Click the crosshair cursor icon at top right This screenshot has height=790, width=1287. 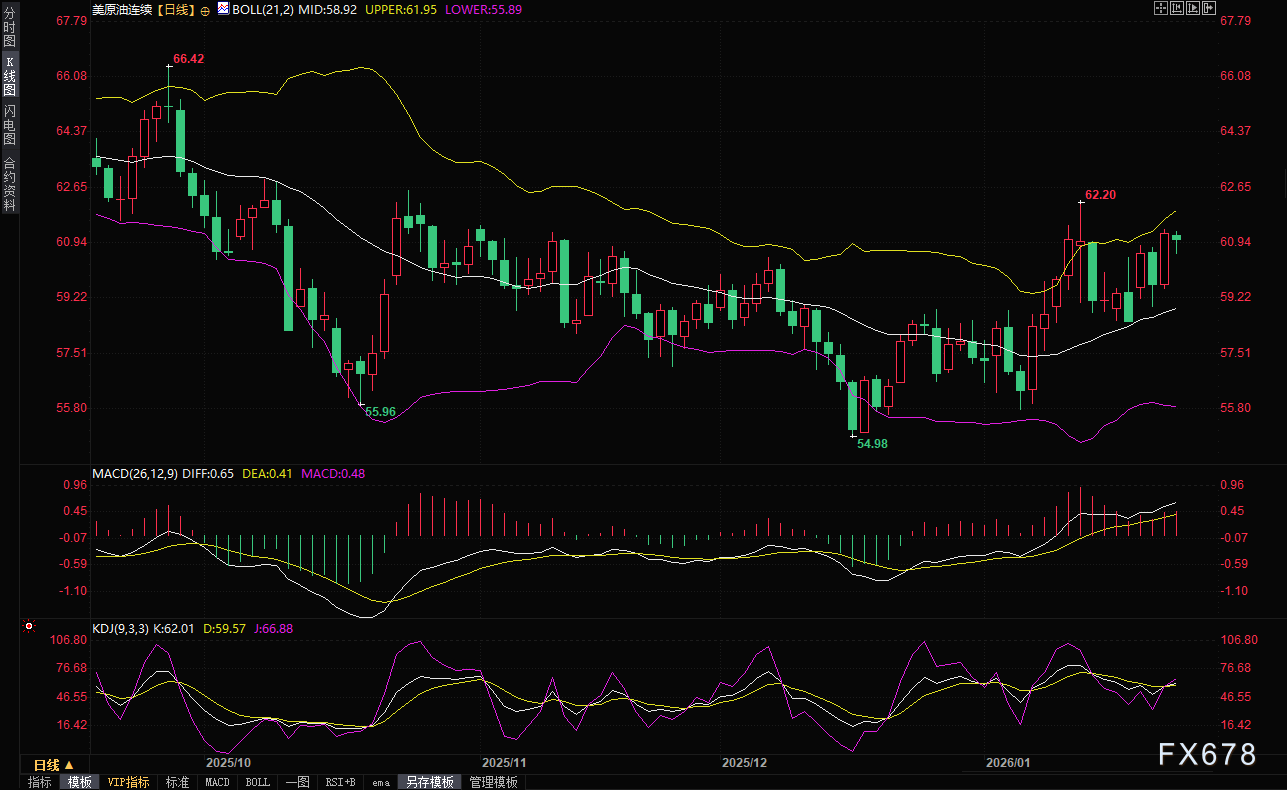(1160, 8)
